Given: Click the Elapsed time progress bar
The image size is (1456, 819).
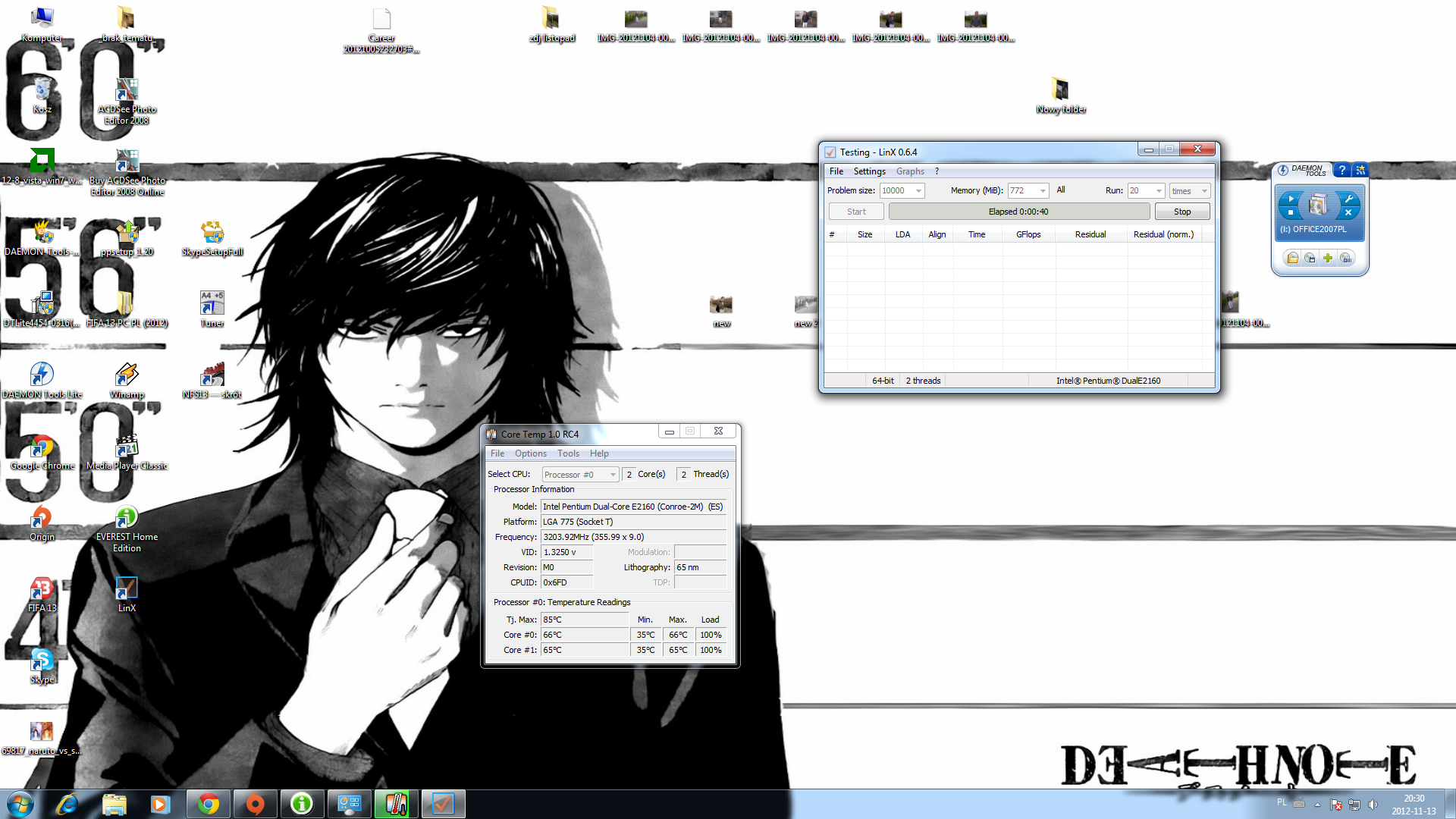Looking at the screenshot, I should click(1018, 212).
